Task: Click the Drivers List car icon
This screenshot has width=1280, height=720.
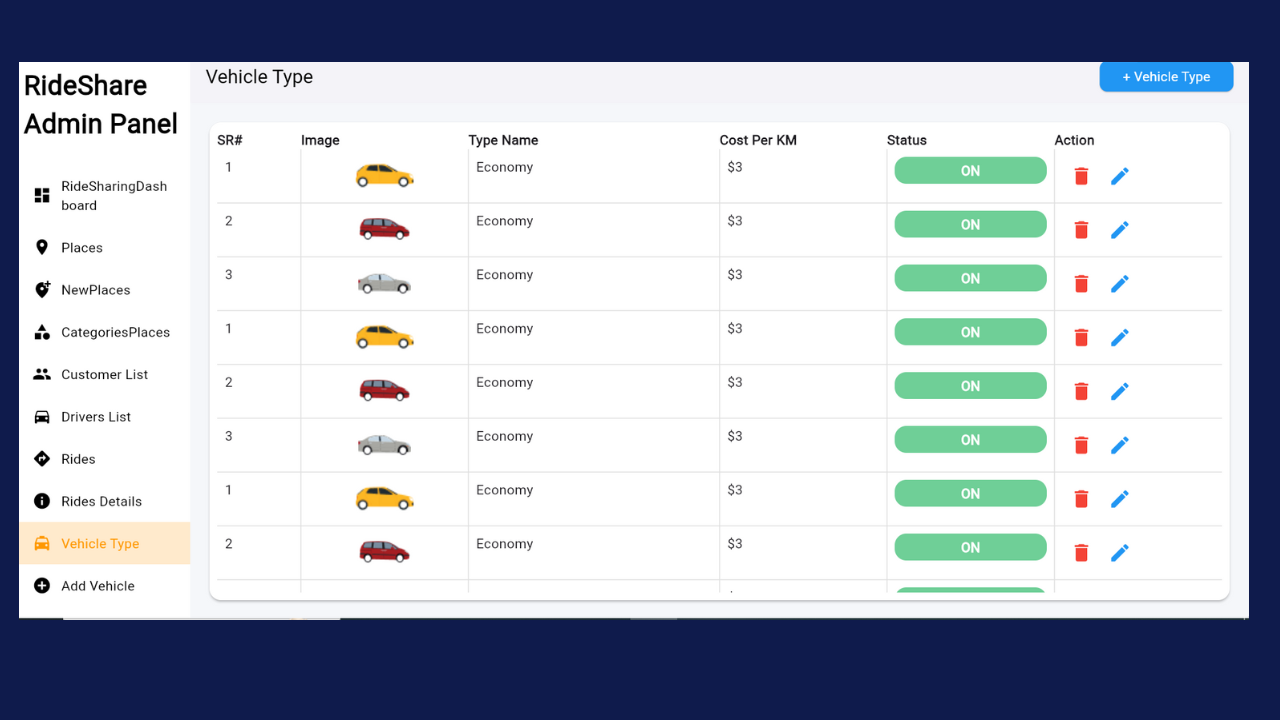Action: click(x=42, y=417)
